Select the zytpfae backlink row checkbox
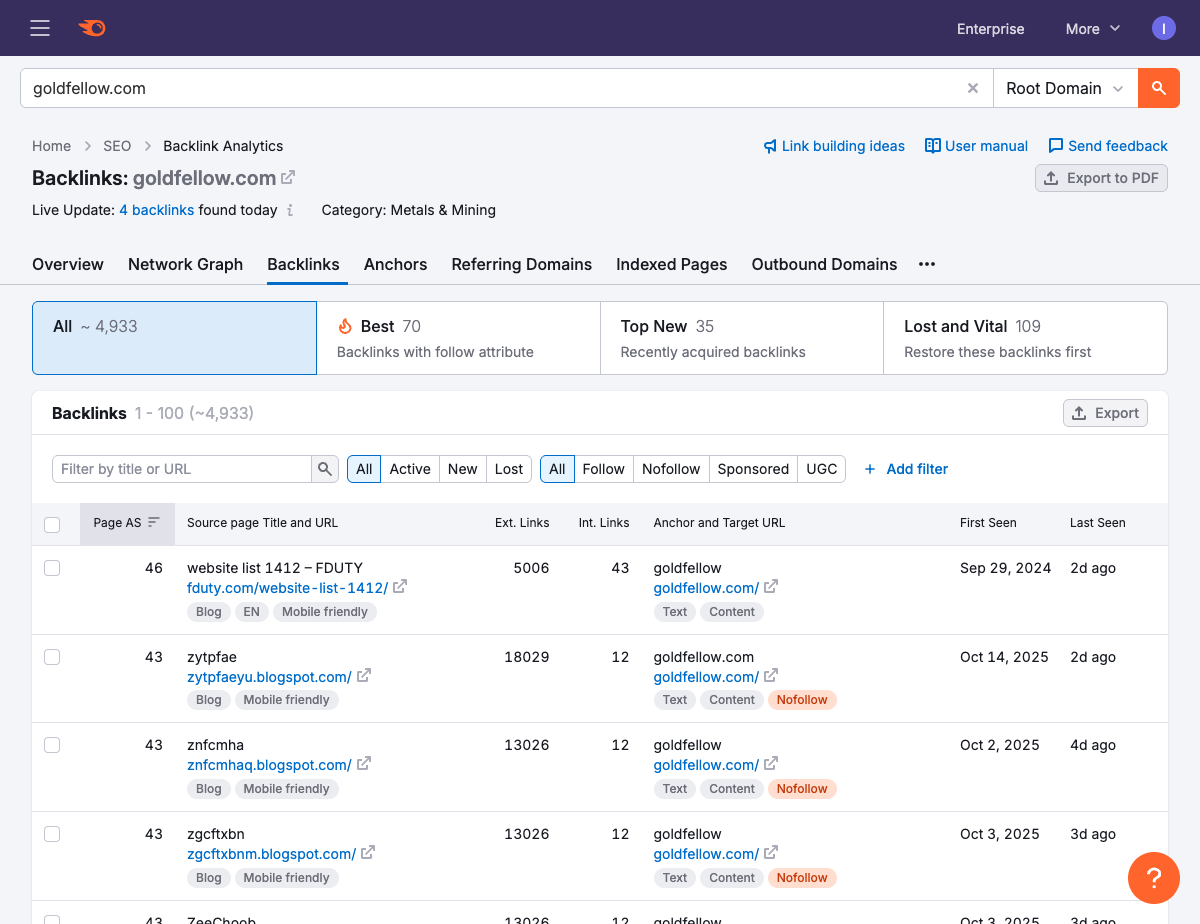Image resolution: width=1200 pixels, height=924 pixels. coord(52,657)
